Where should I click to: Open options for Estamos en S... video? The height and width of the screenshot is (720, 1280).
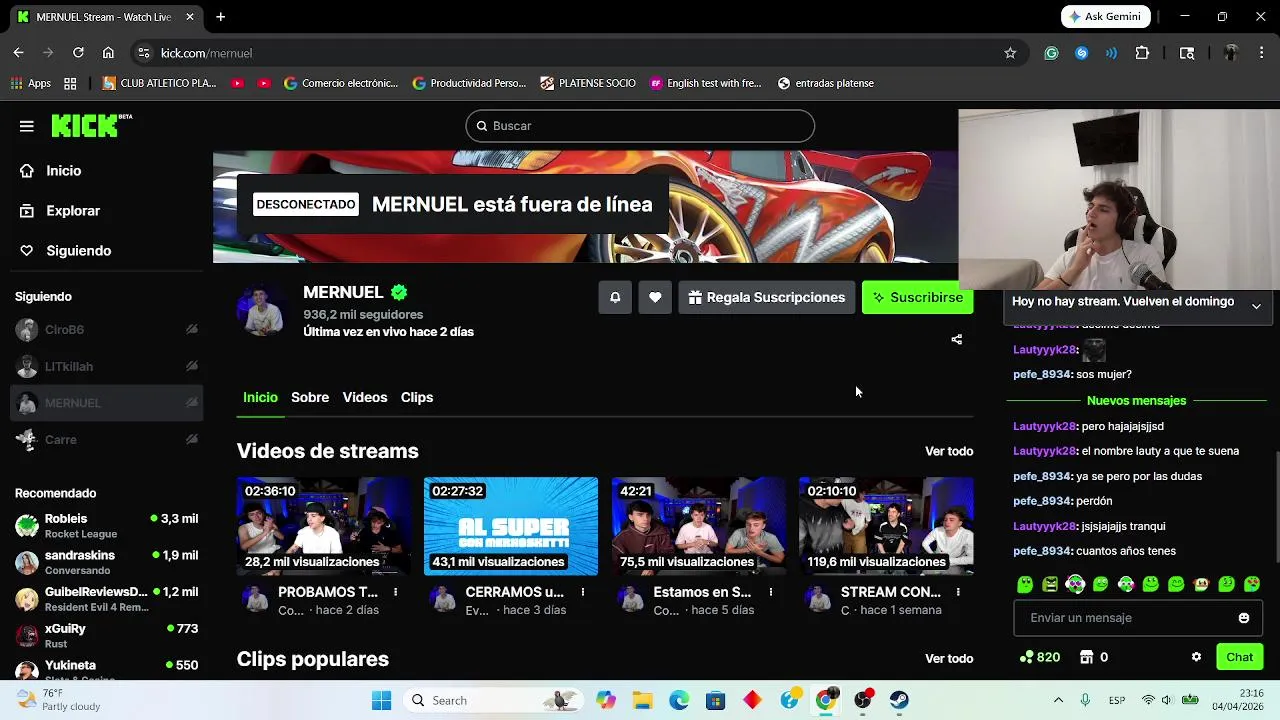770,592
